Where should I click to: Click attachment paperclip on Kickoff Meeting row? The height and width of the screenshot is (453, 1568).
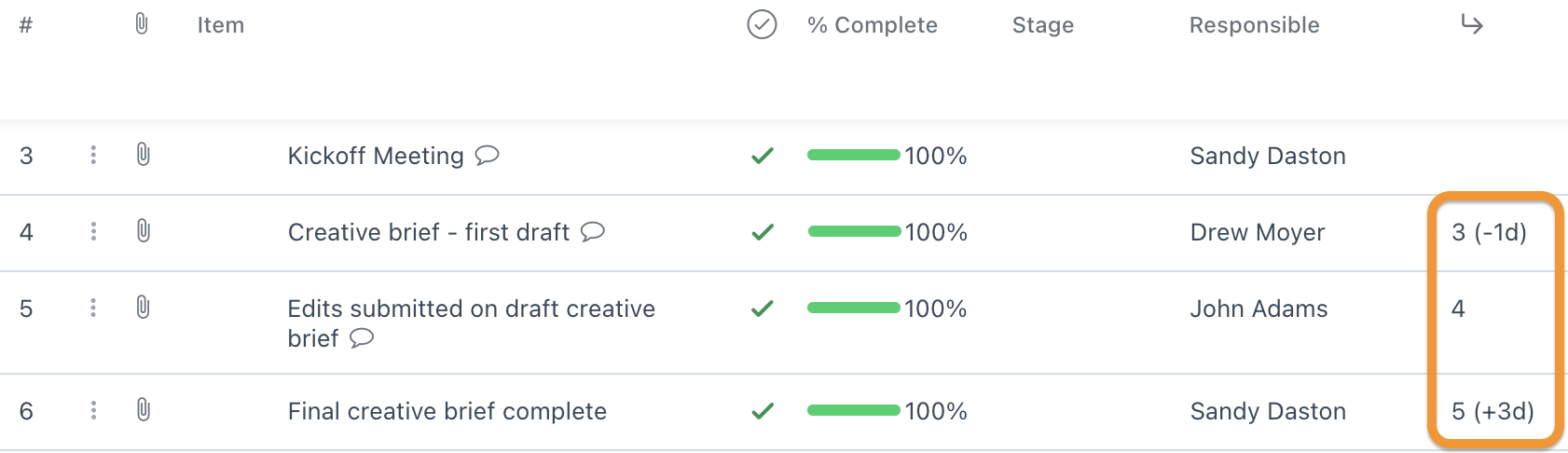143,155
